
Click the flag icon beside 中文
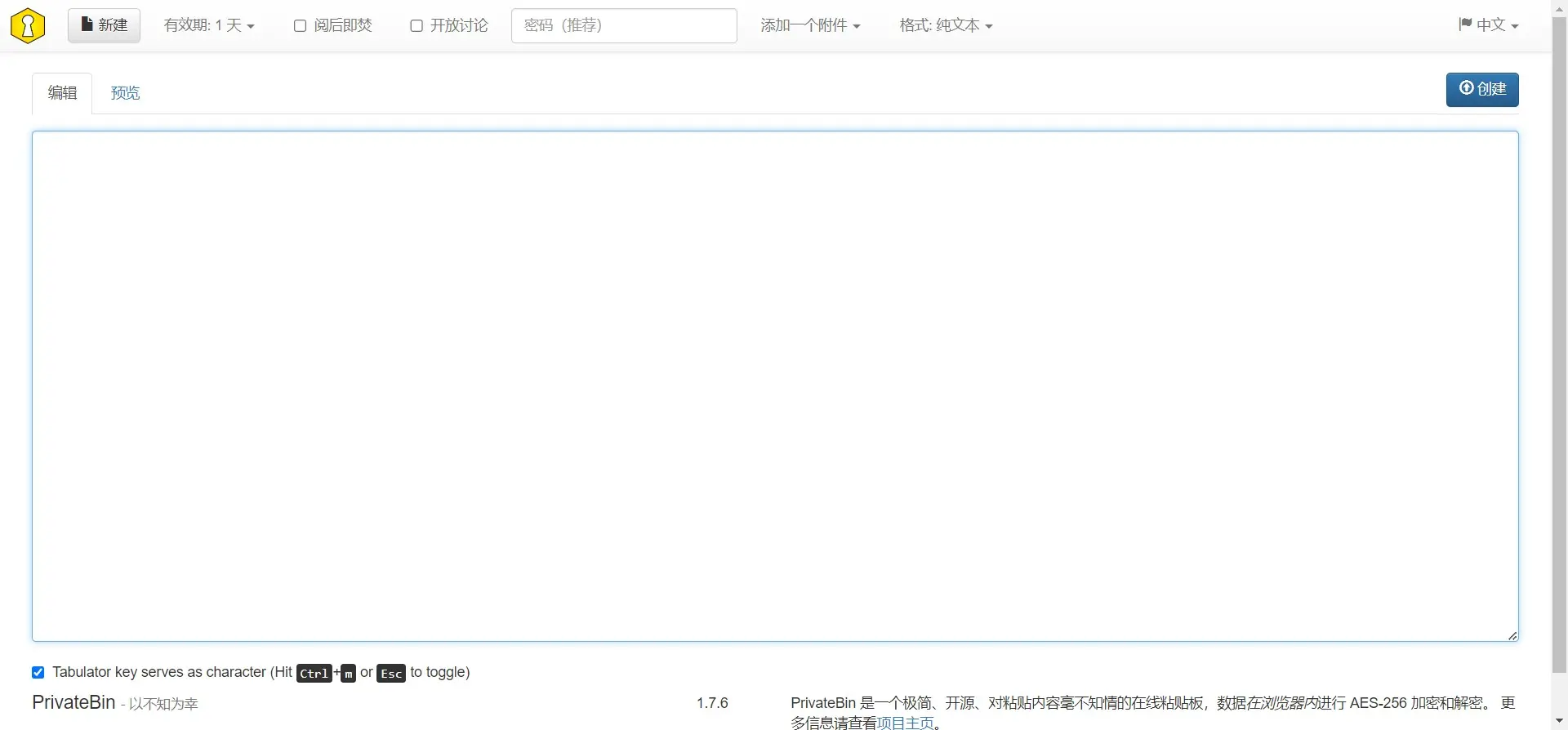[x=1465, y=24]
